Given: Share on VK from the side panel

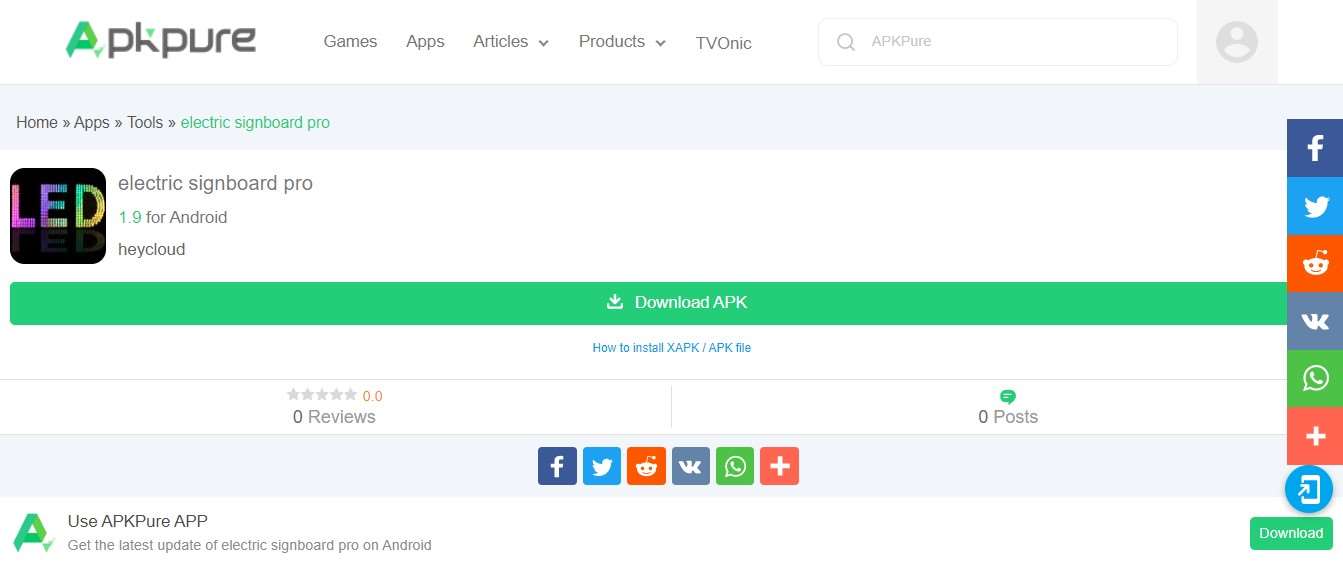Looking at the screenshot, I should click(1315, 321).
